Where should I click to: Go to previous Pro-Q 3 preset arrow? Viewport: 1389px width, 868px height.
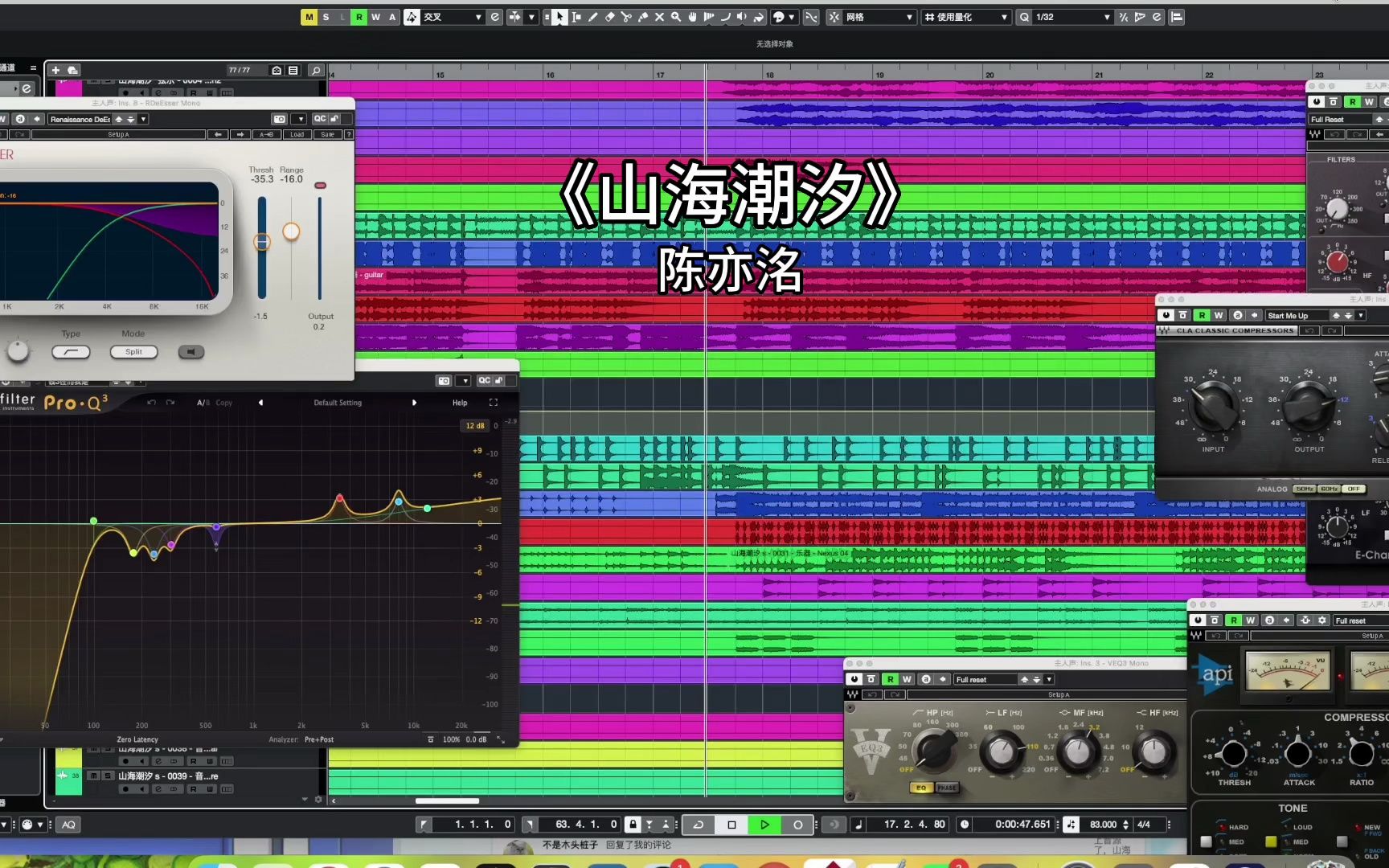coord(260,403)
